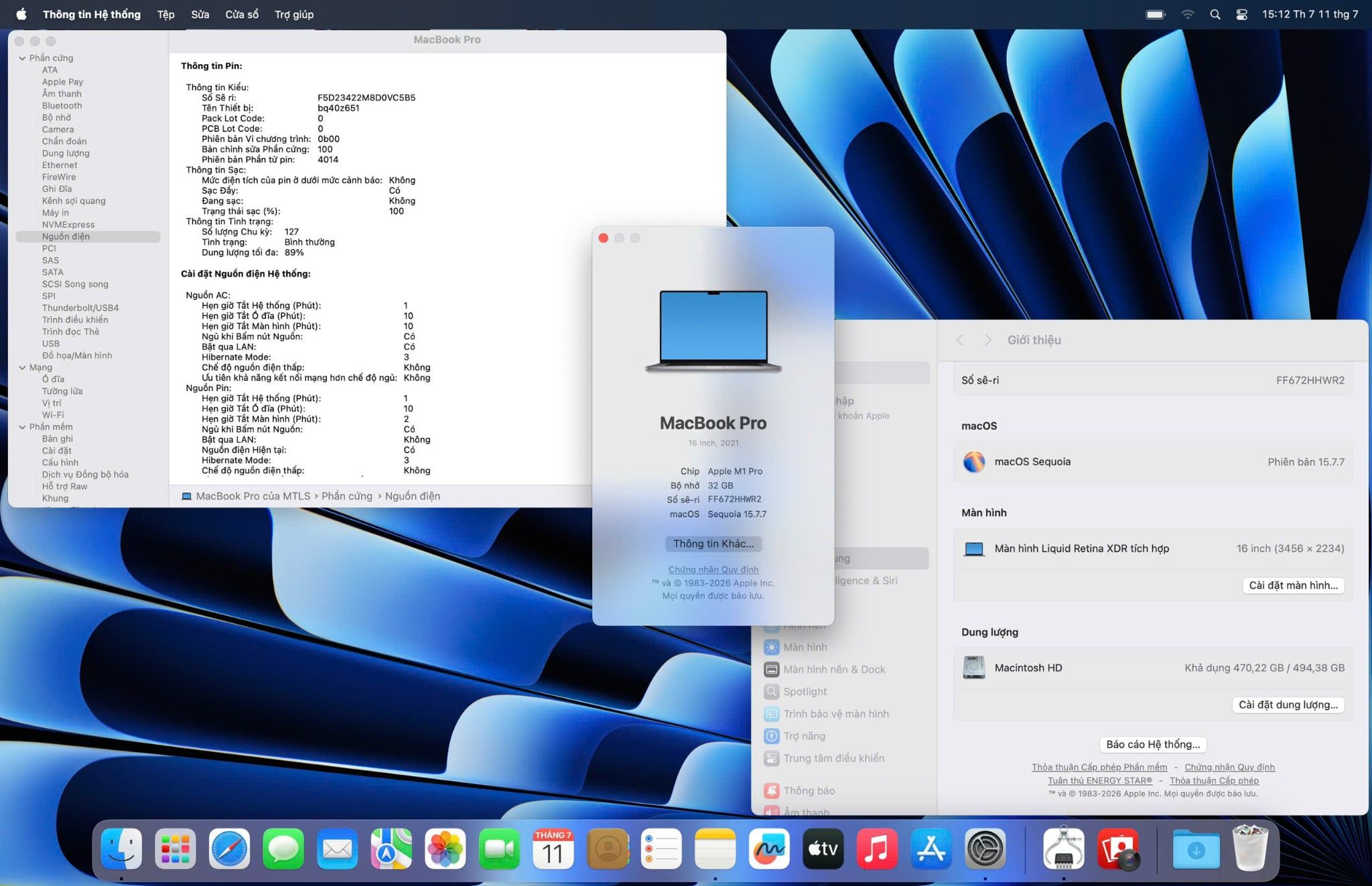This screenshot has height=886, width=1372.
Task: Open Control Center from the menu bar
Action: (x=1241, y=14)
